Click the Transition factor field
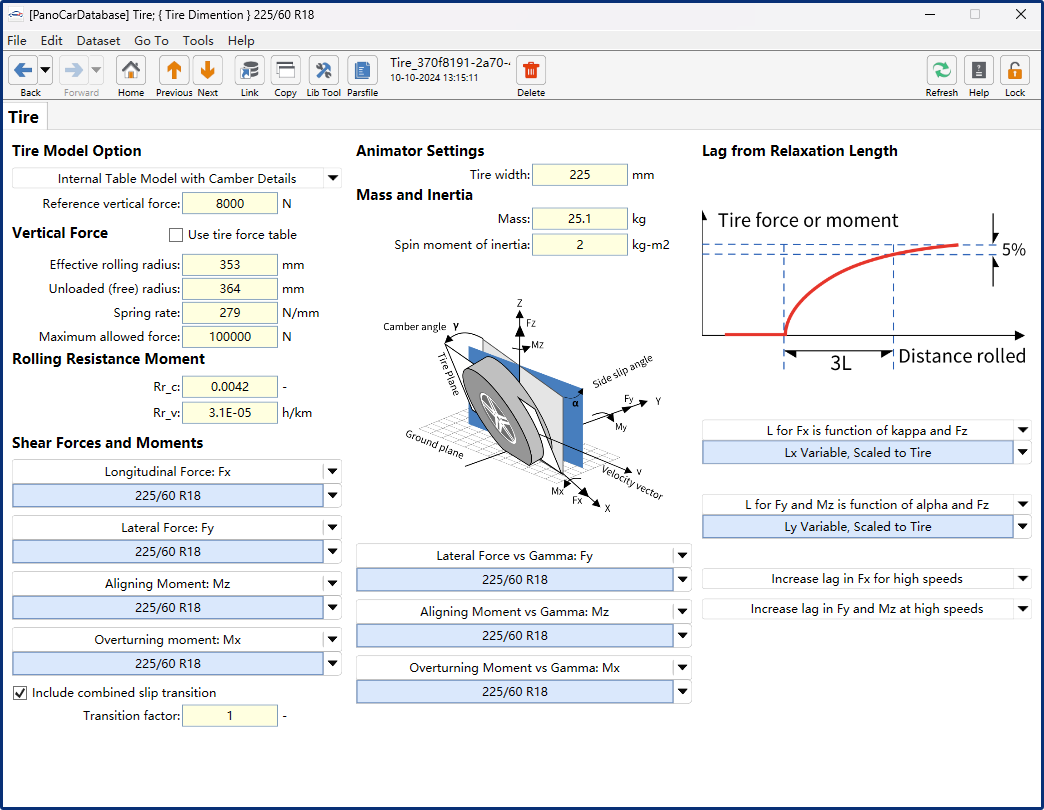1044x810 pixels. [230, 716]
